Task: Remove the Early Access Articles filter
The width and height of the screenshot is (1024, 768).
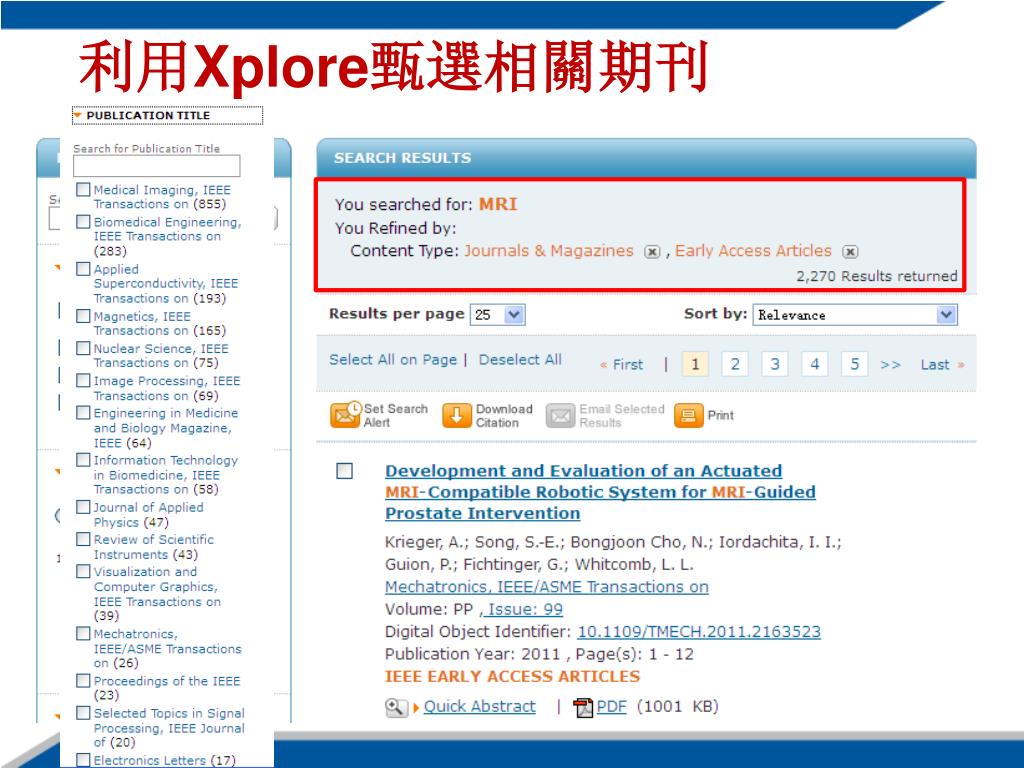Action: tap(850, 252)
